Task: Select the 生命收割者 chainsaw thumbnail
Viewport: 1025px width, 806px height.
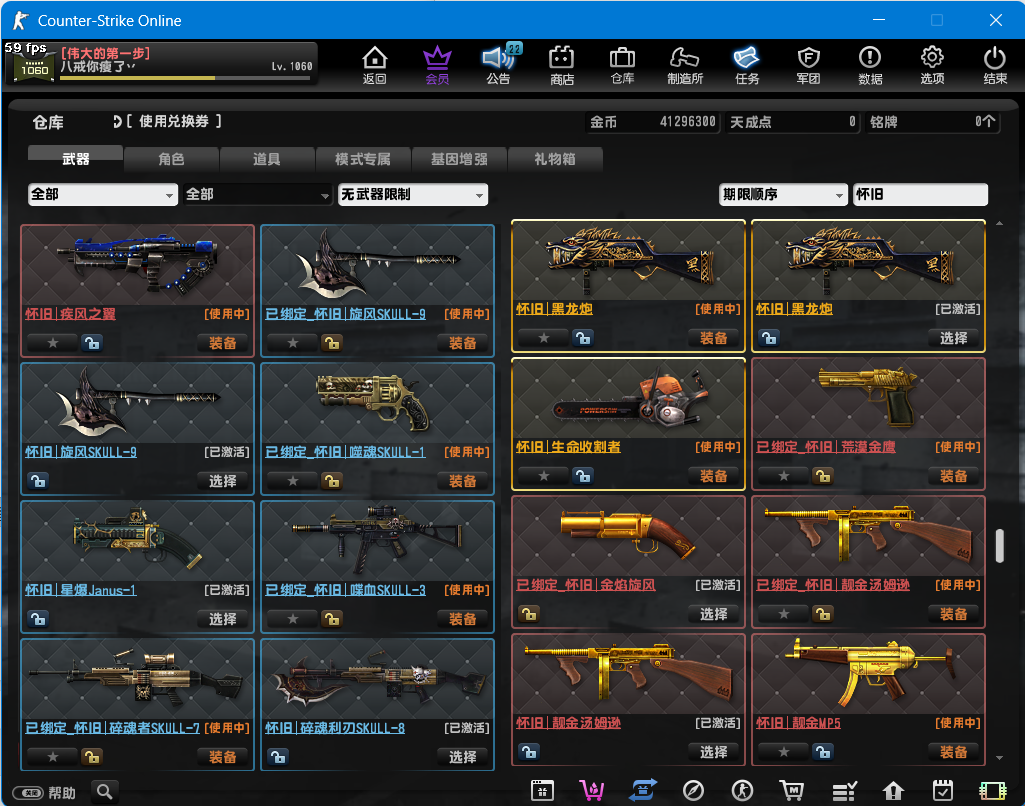Action: (628, 397)
